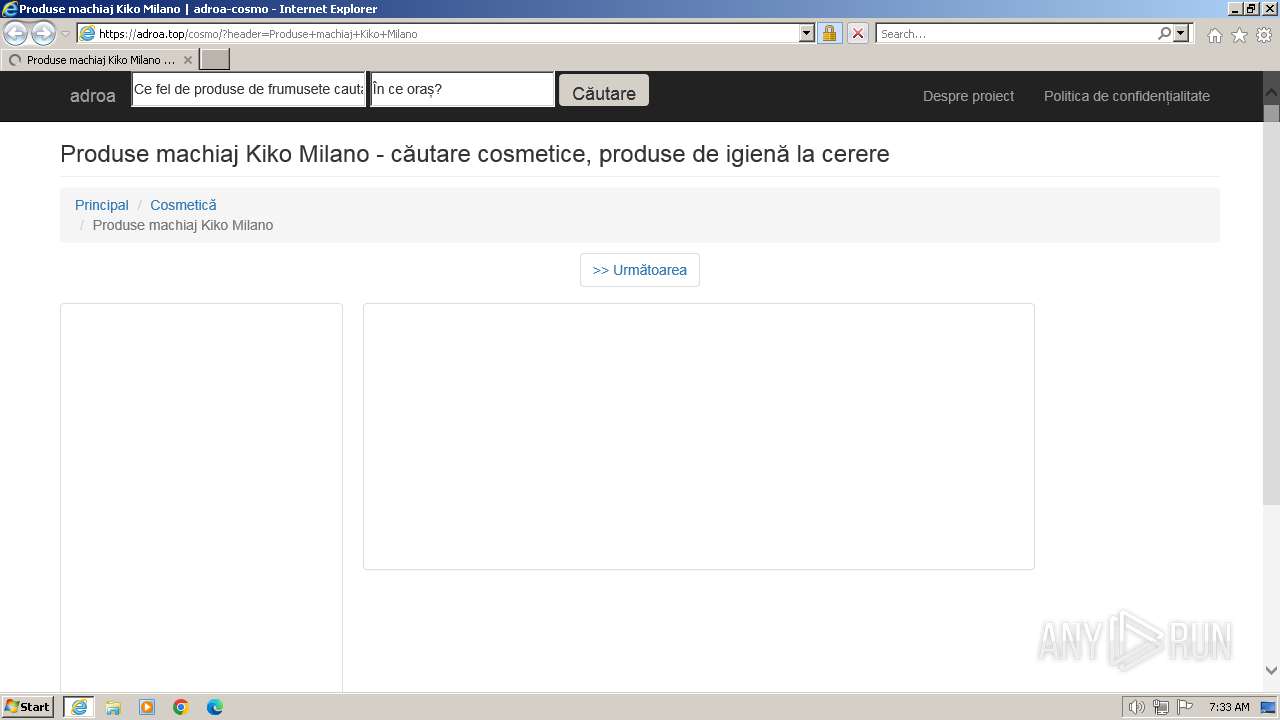Click the 7:33 AM system clock
The image size is (1280, 720).
pyautogui.click(x=1229, y=707)
